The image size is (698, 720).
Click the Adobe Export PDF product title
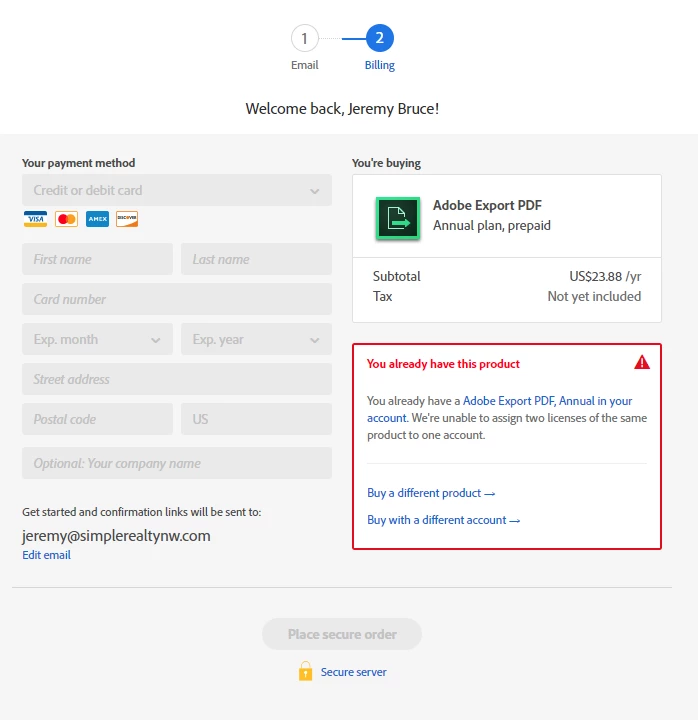click(x=487, y=205)
